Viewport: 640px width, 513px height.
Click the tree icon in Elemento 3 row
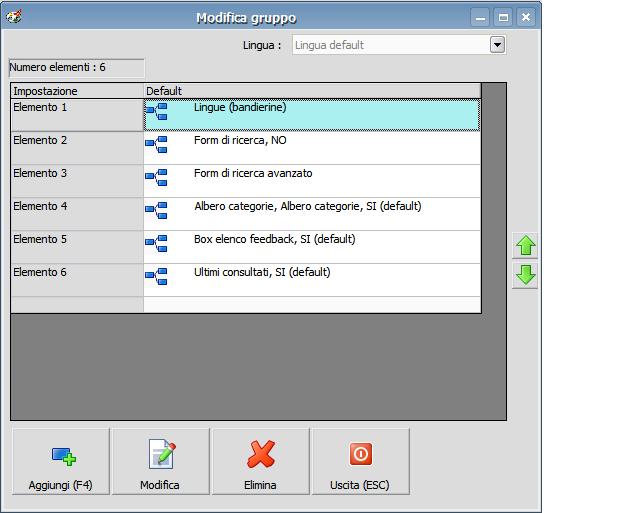tap(156, 178)
